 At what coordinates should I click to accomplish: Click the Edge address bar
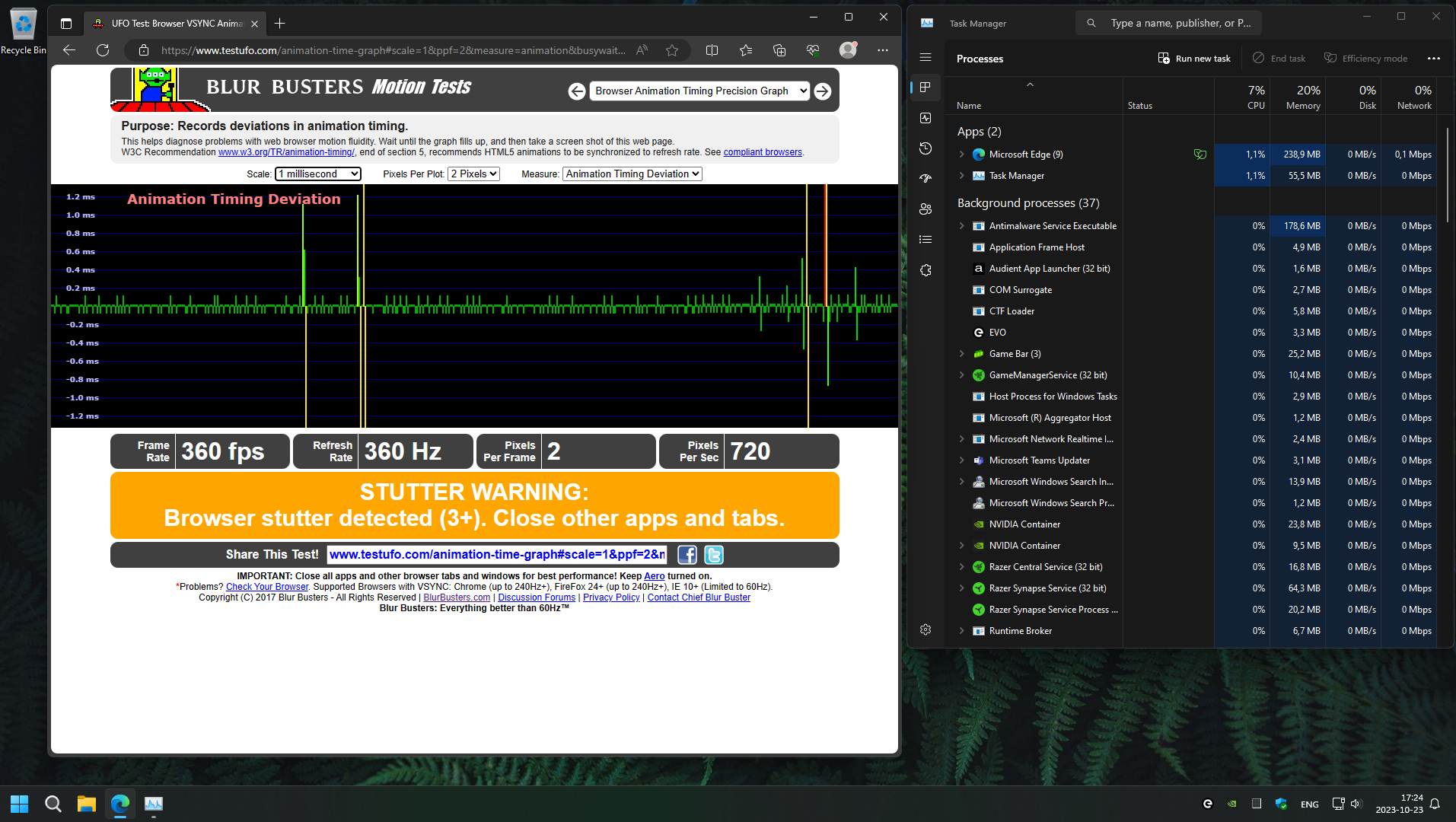click(x=393, y=50)
